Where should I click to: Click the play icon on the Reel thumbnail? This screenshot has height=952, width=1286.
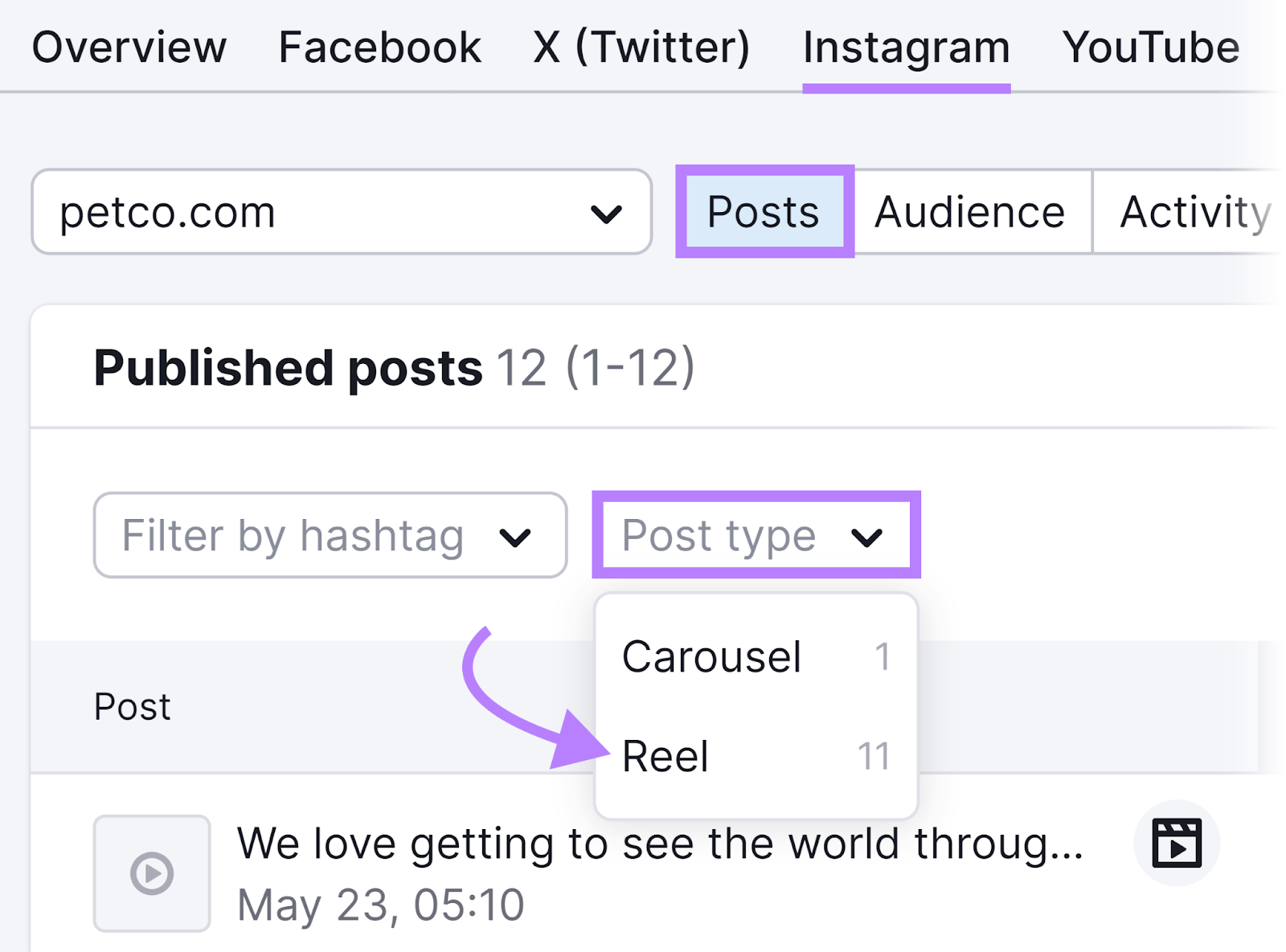pyautogui.click(x=151, y=873)
